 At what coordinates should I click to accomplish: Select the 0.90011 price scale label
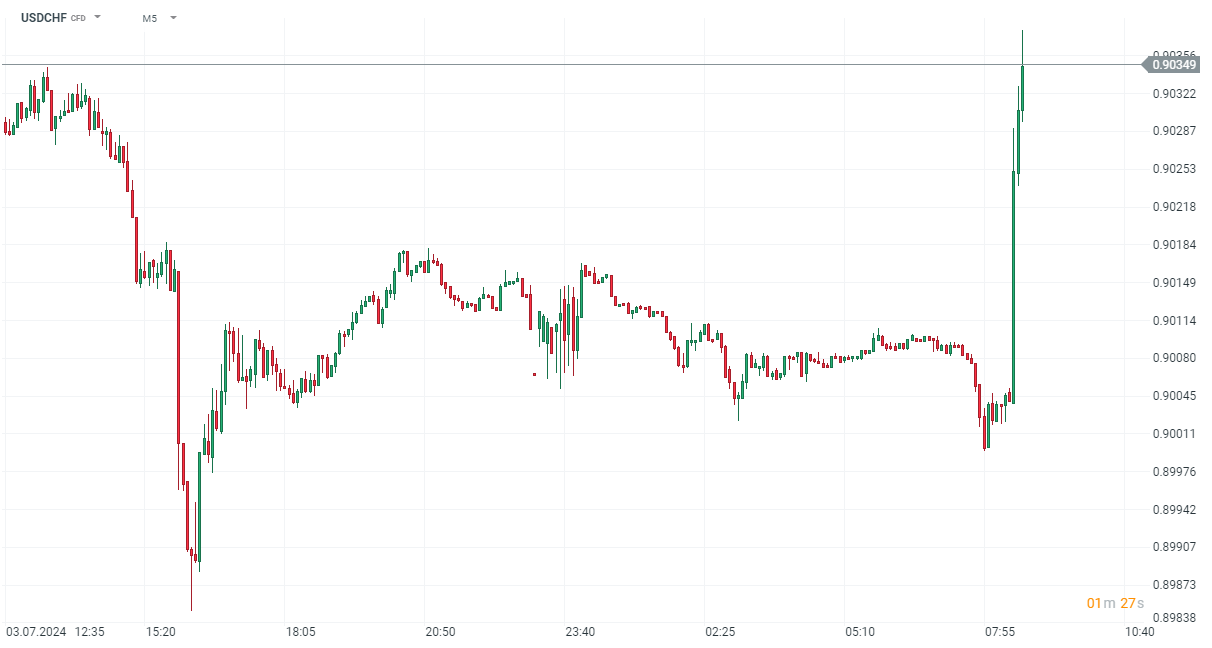[x=1174, y=434]
